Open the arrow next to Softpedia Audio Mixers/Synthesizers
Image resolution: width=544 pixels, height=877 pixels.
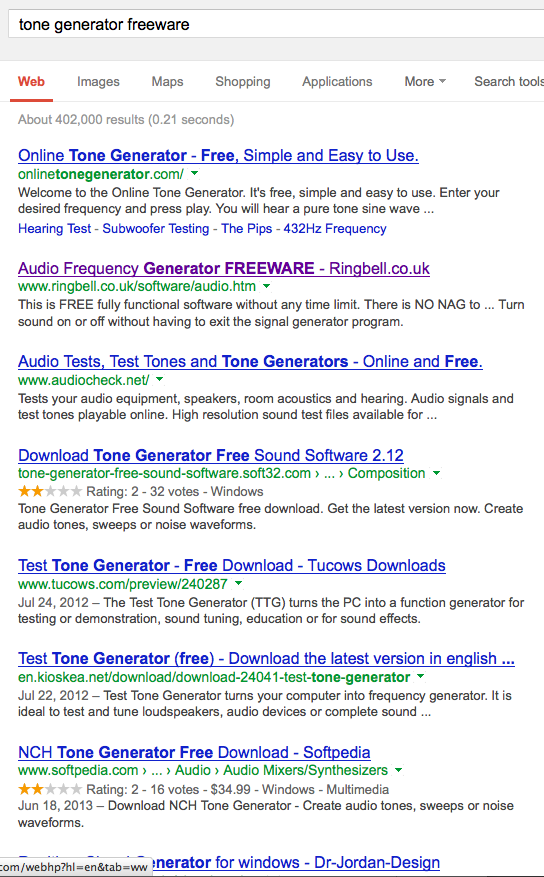coord(398,770)
